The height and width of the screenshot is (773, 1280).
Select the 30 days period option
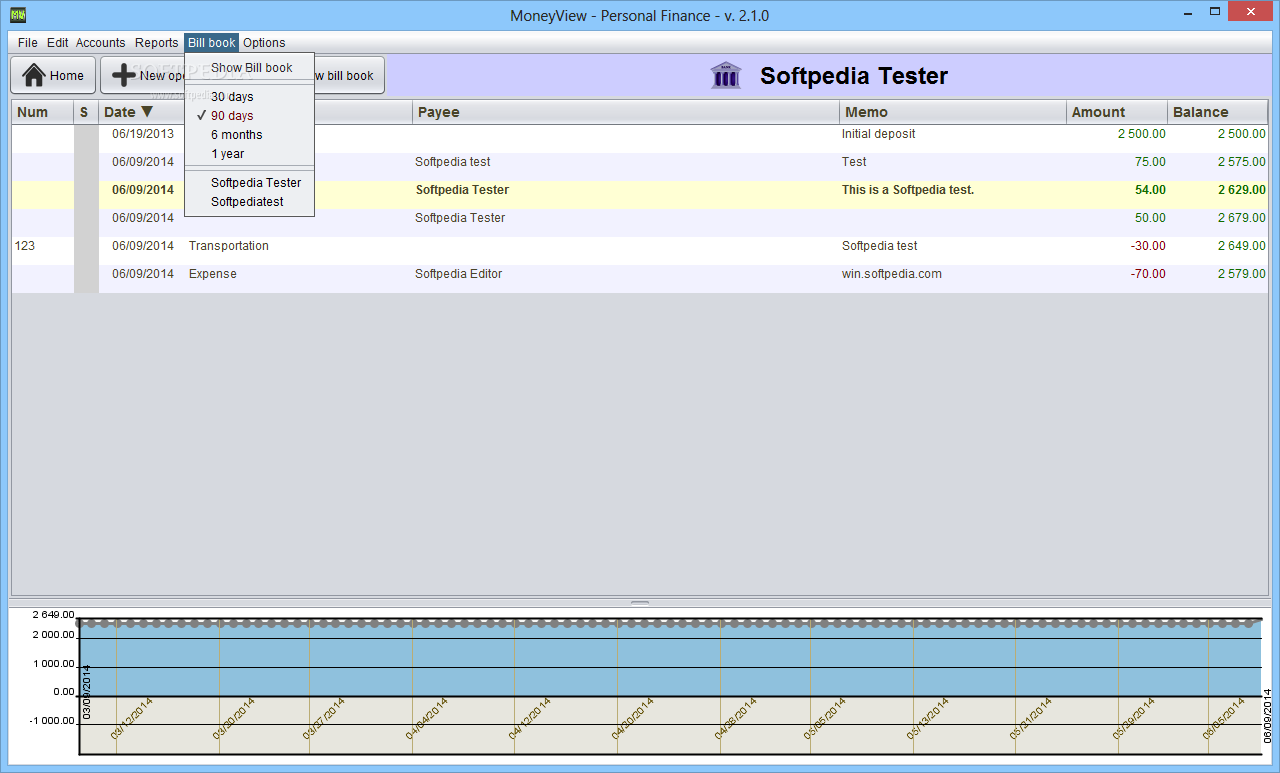pyautogui.click(x=250, y=97)
